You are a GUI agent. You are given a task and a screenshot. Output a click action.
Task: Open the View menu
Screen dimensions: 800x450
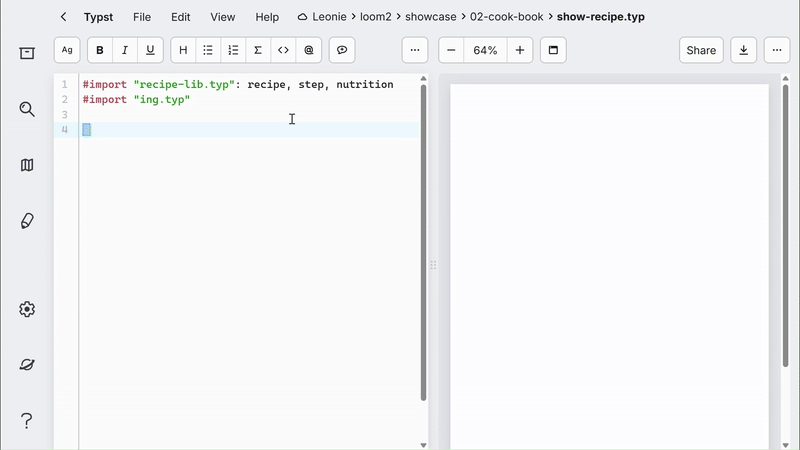point(223,17)
